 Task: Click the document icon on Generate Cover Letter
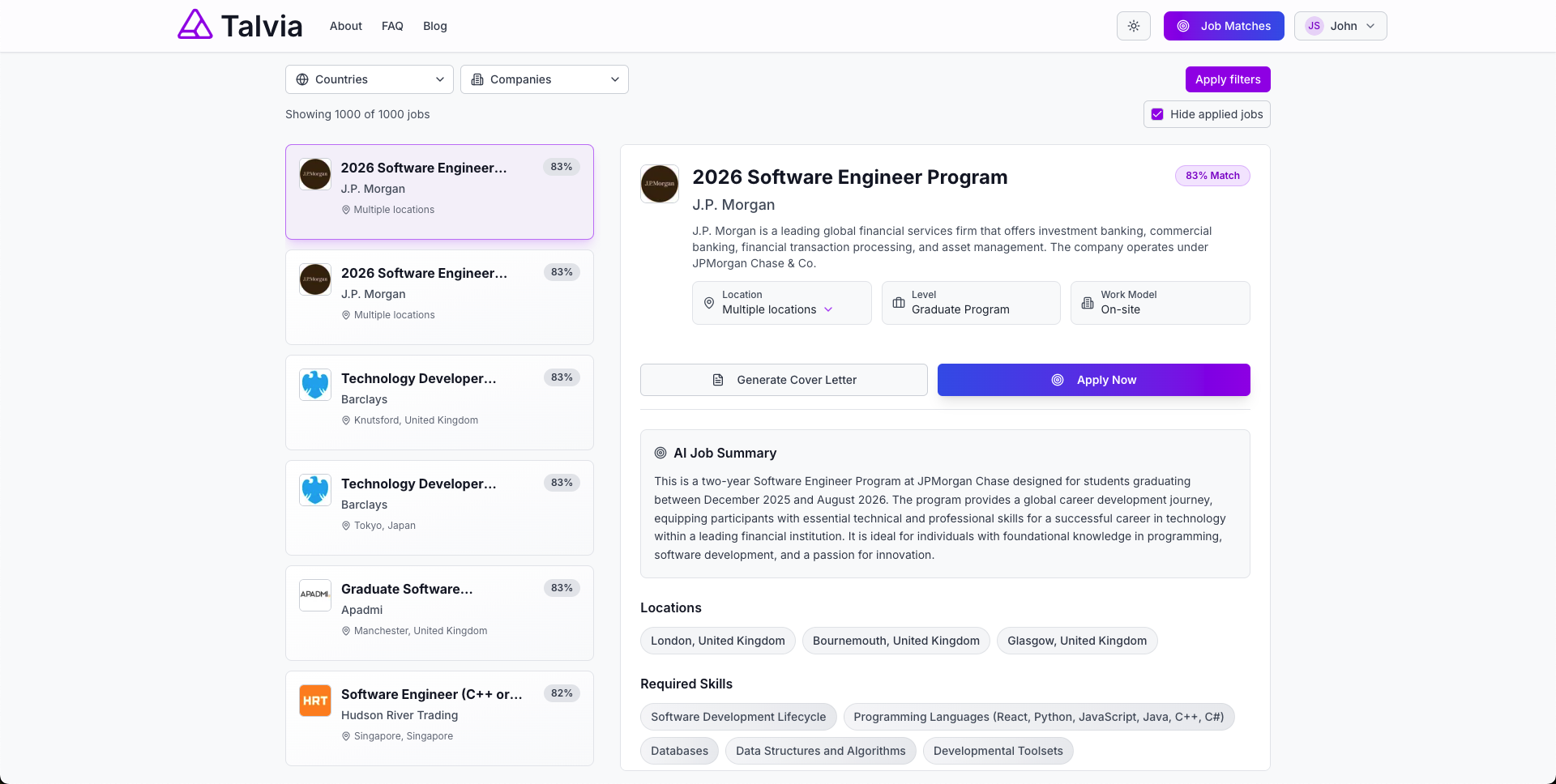[718, 380]
